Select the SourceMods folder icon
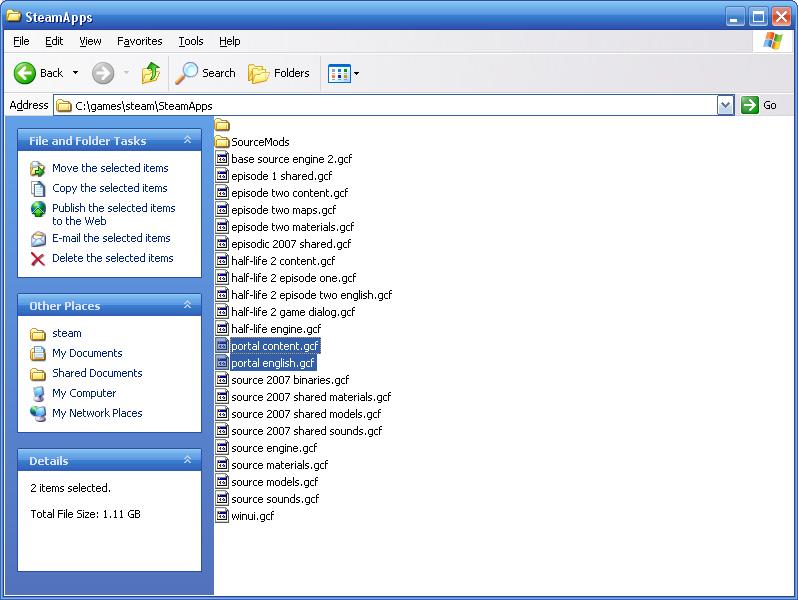 coord(222,141)
